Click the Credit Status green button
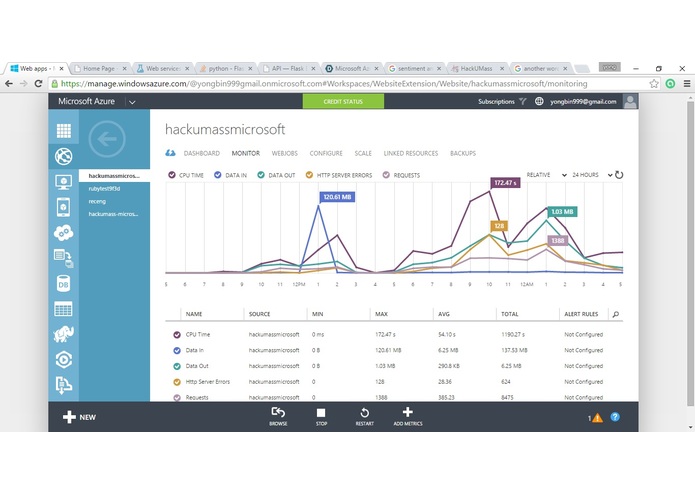The height and width of the screenshot is (494, 695). [x=343, y=101]
